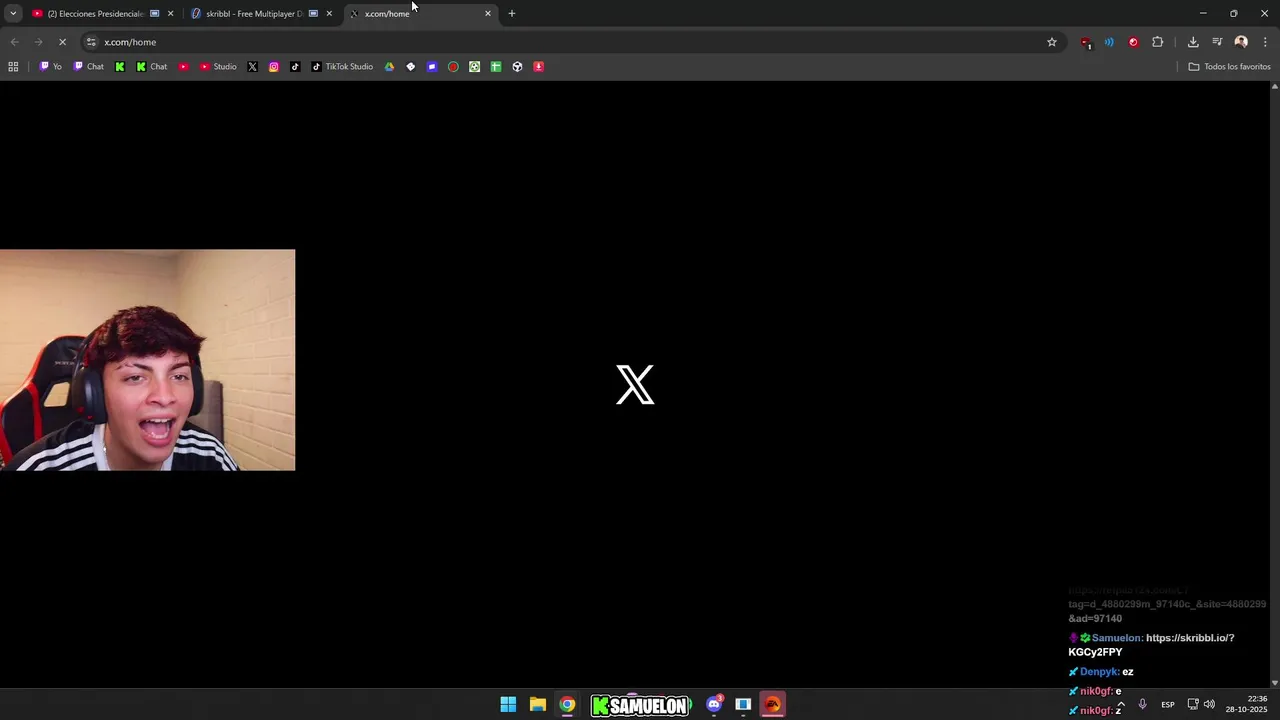Open the white diamond bookmark icon
This screenshot has height=720, width=1280.
[x=410, y=67]
